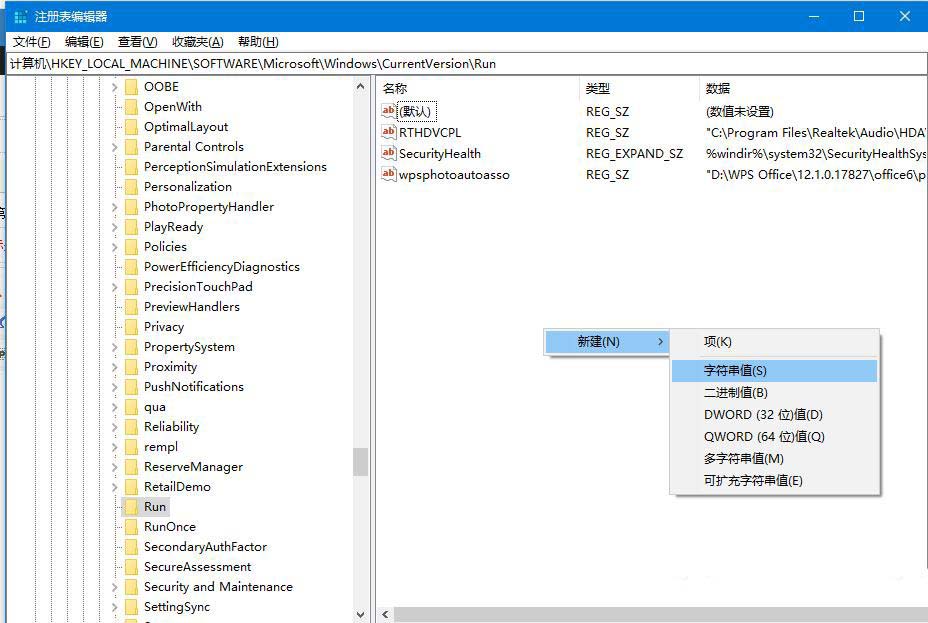The image size is (928, 623).
Task: Click the tree pane vertical scrollbar thumb
Action: pyautogui.click(x=360, y=461)
